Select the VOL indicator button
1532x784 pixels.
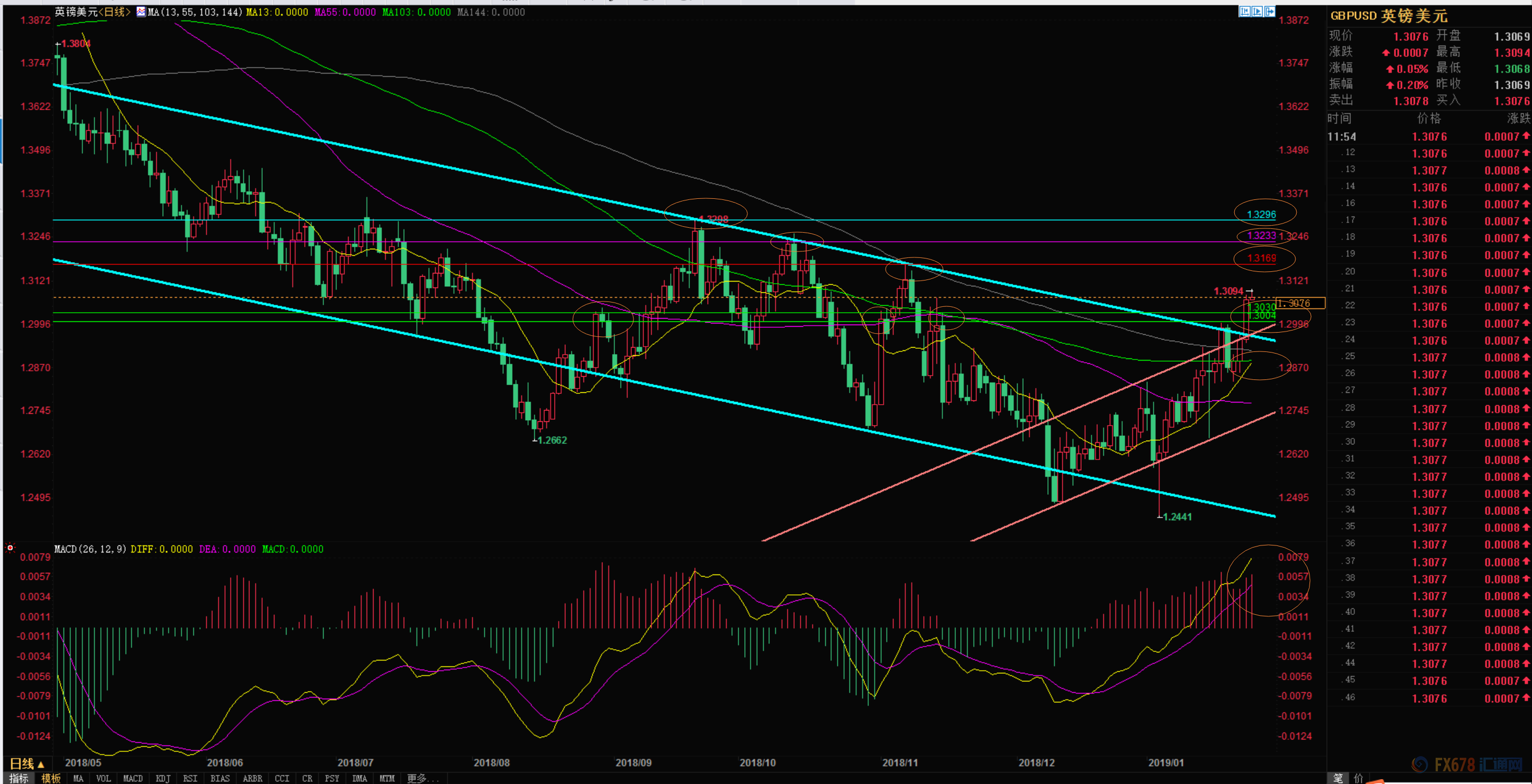(x=104, y=778)
